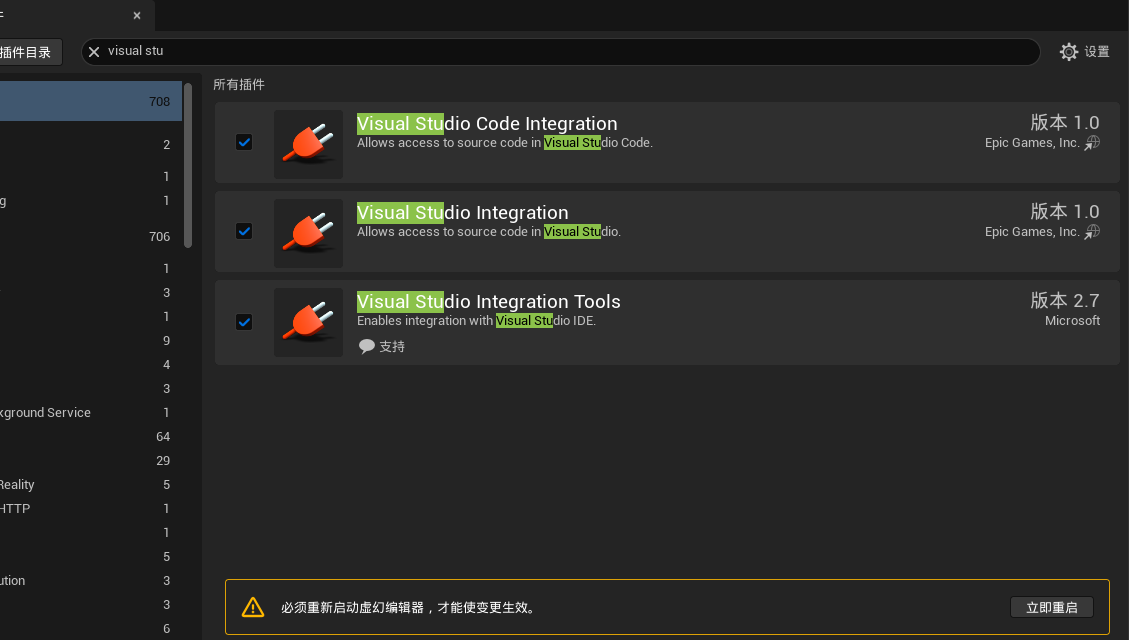Screen dimensions: 1129x640
Task: Click the Microsoft publisher text
Action: pos(1072,320)
